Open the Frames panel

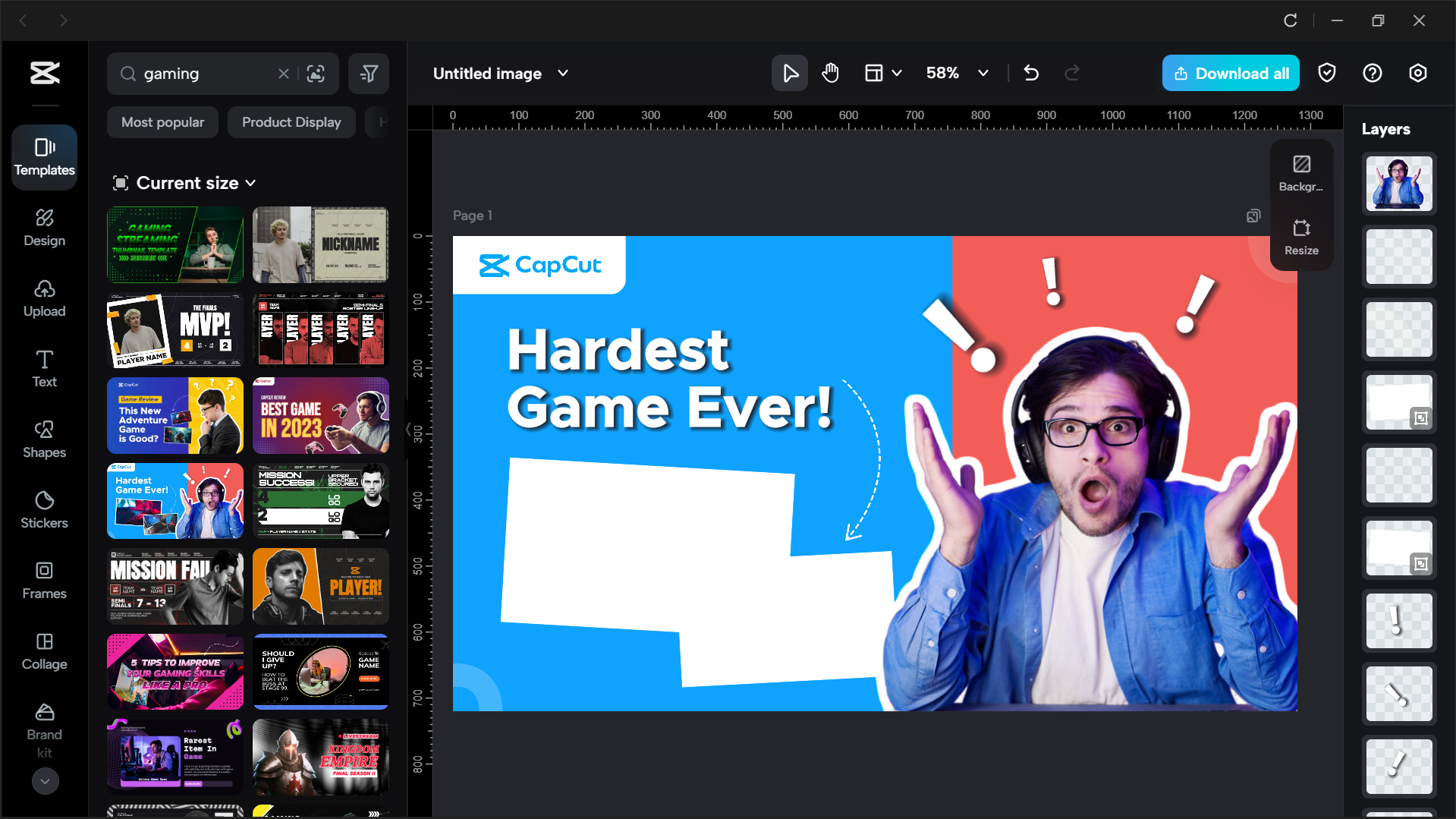44,580
